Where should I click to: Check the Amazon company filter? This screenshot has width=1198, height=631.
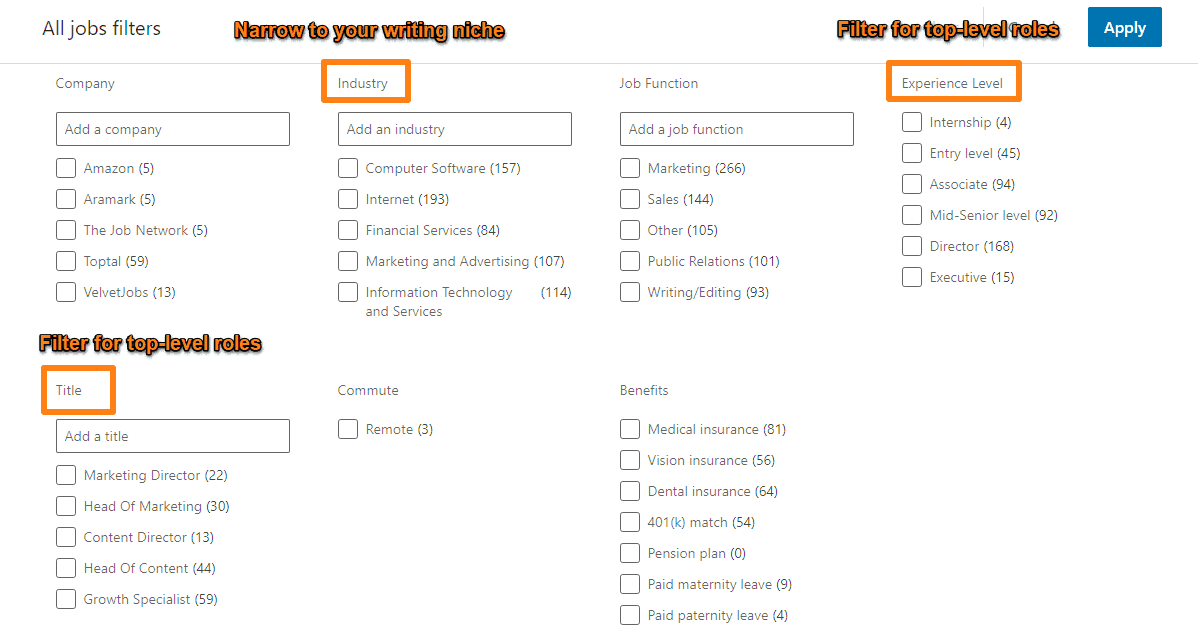(66, 168)
